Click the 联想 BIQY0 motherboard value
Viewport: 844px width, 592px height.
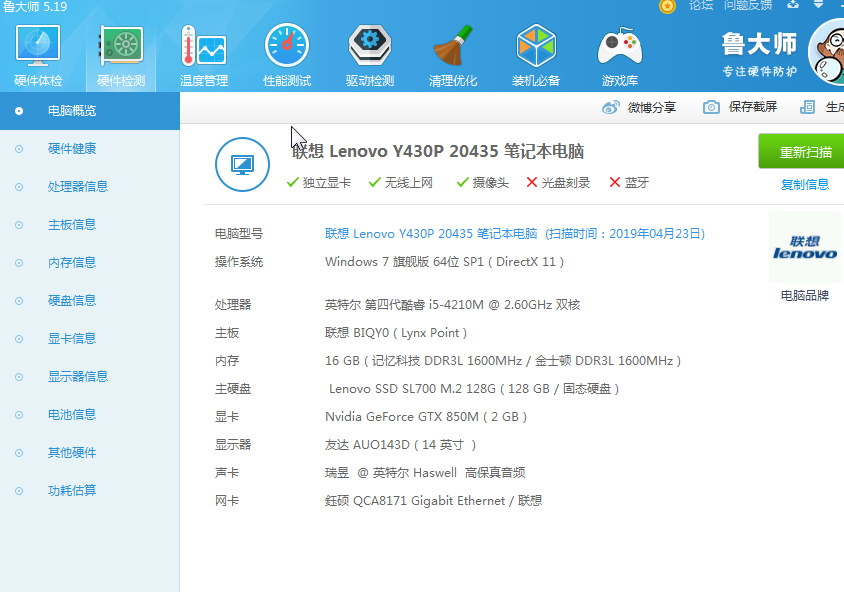point(396,333)
